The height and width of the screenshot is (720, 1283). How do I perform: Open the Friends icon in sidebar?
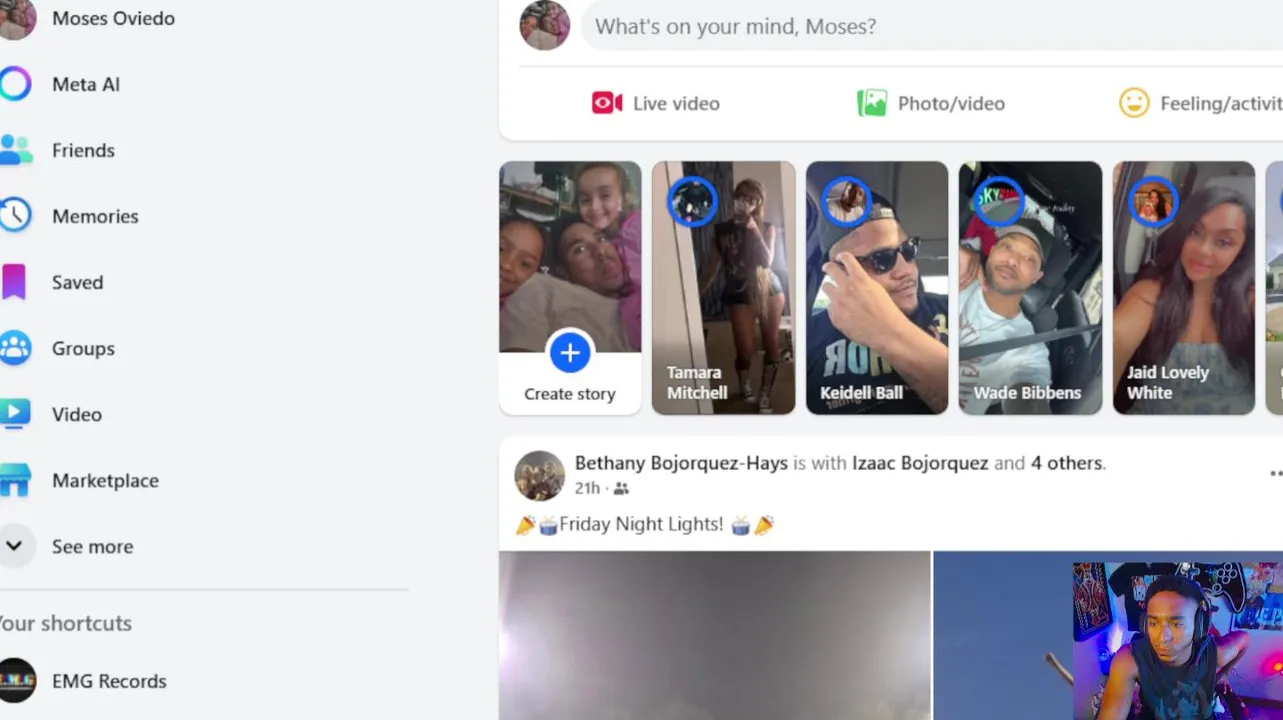[x=15, y=150]
